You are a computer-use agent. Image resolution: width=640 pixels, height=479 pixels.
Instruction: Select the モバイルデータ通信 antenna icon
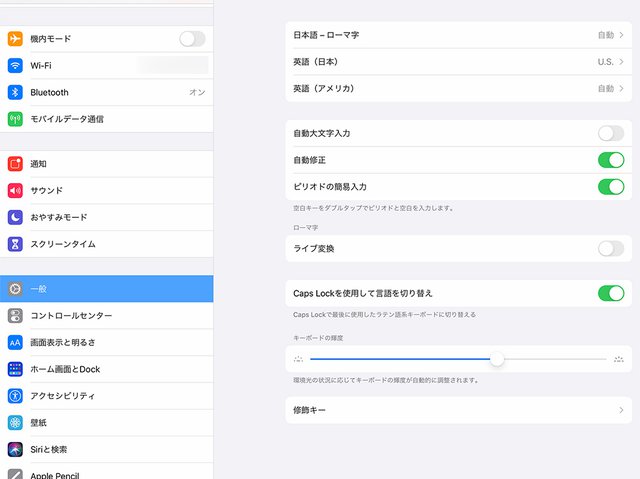(x=15, y=119)
